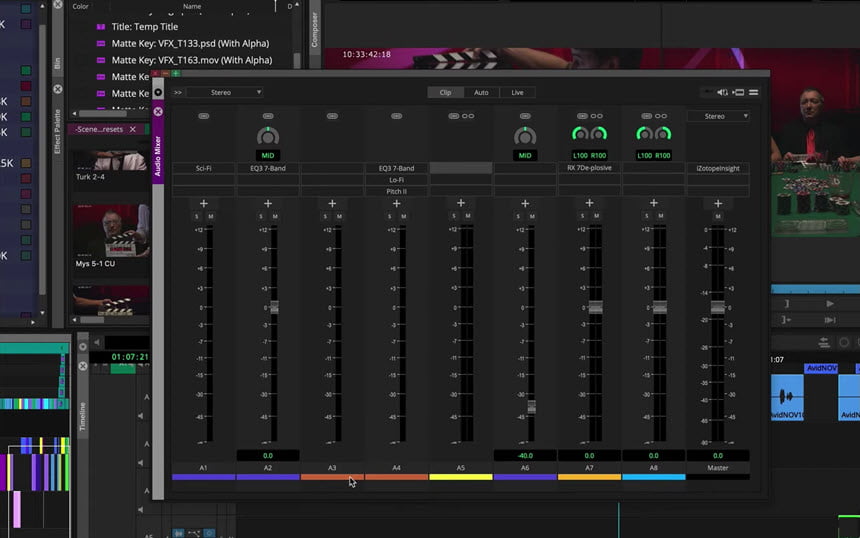Mute track A7

click(x=597, y=216)
